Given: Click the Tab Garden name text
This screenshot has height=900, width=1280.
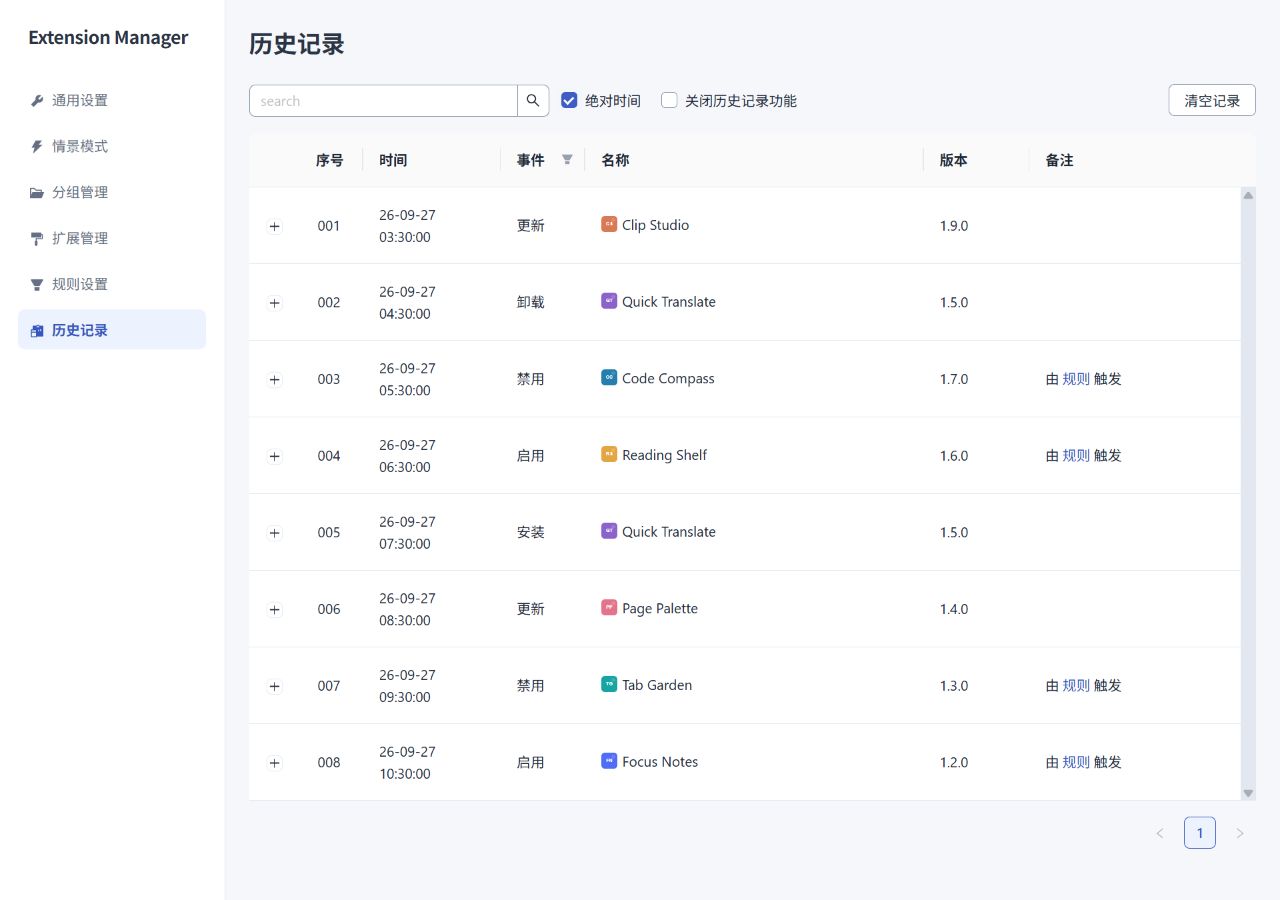Looking at the screenshot, I should coord(657,685).
